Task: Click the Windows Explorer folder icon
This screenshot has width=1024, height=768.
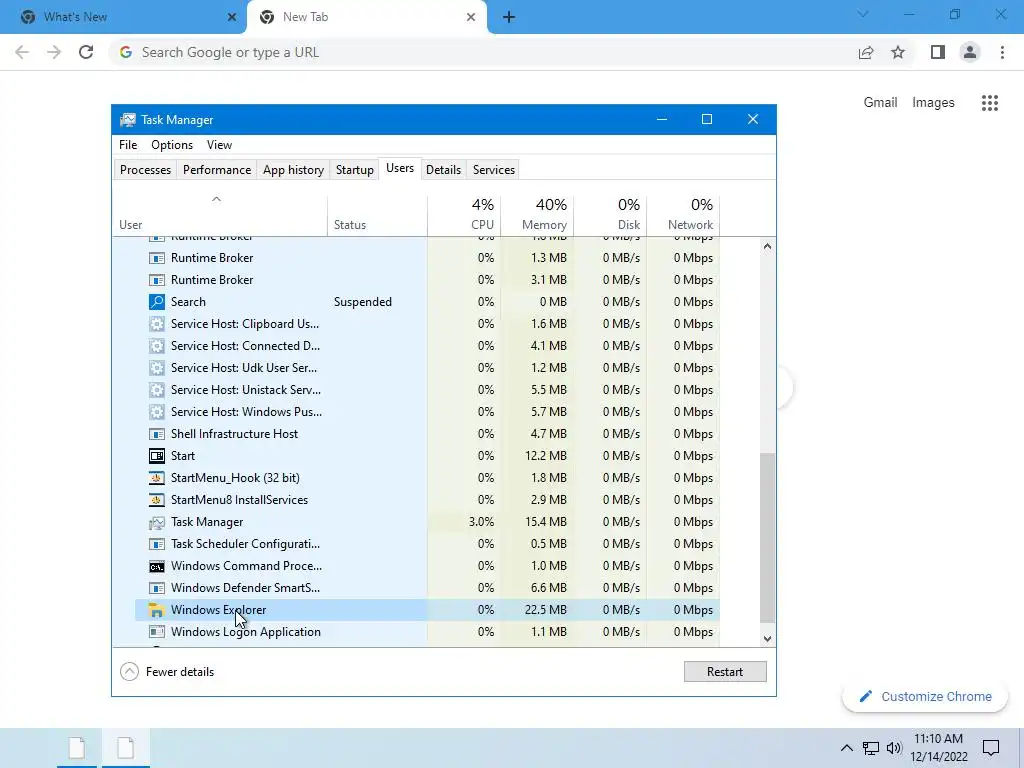Action: pos(157,610)
